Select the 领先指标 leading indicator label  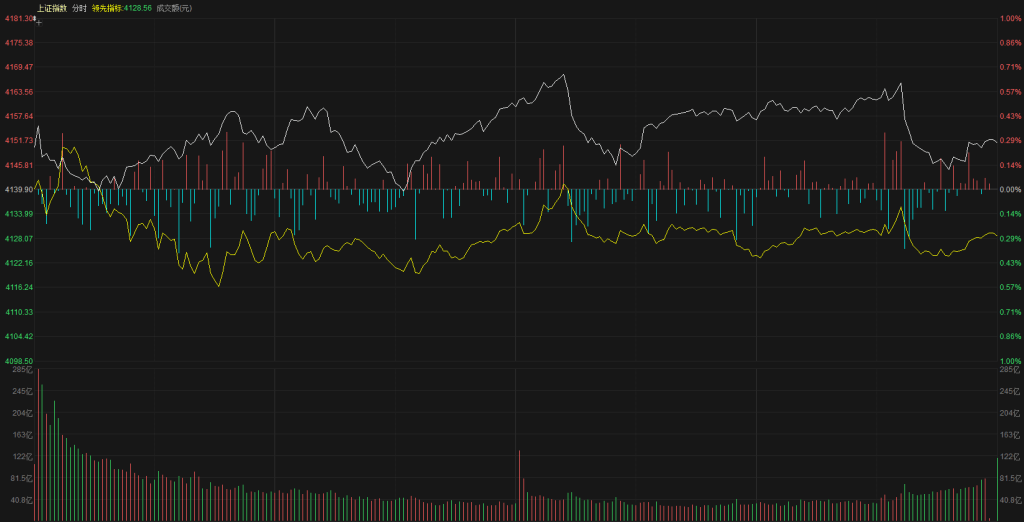pos(135,8)
